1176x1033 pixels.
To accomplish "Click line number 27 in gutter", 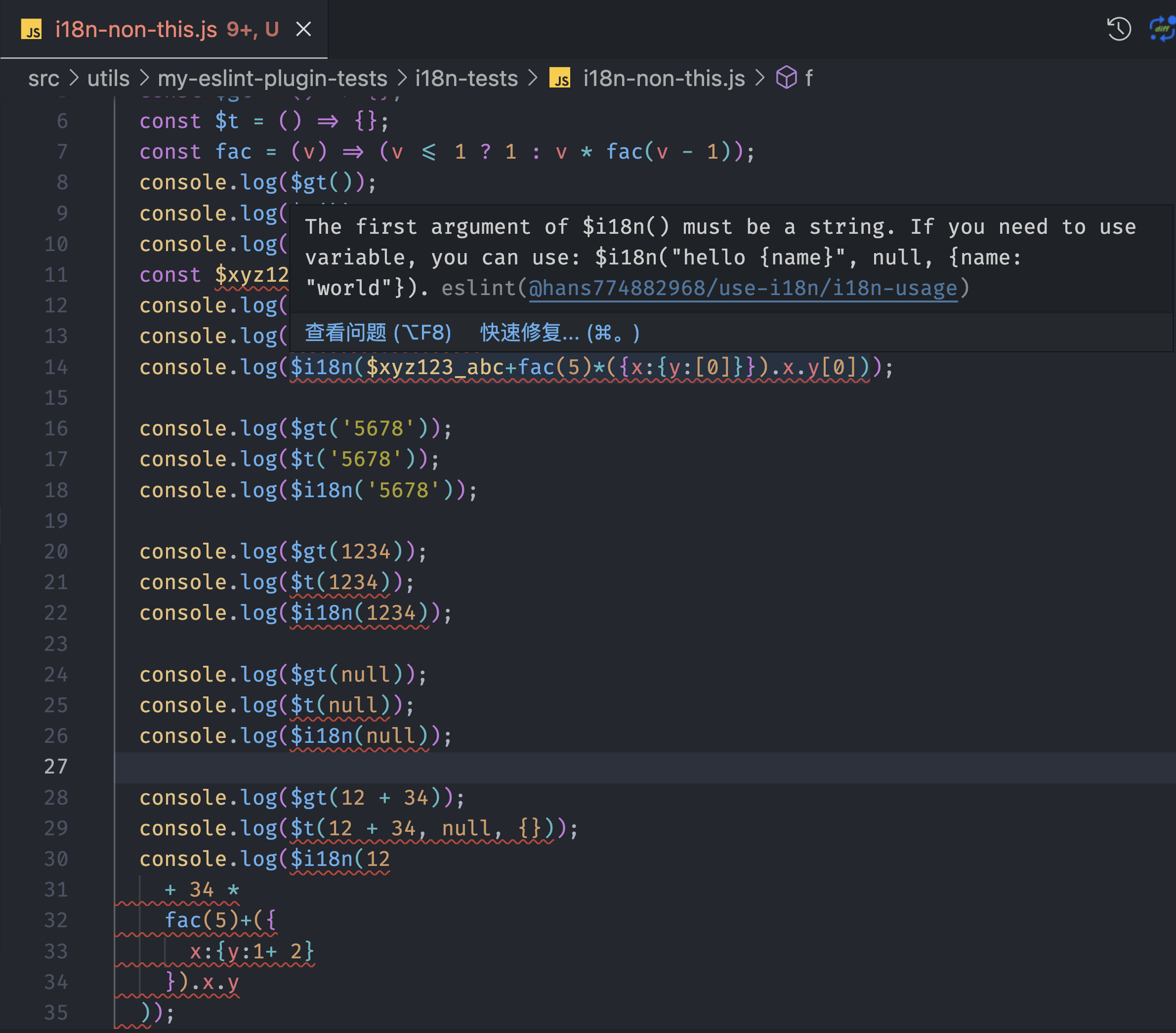I will (56, 767).
